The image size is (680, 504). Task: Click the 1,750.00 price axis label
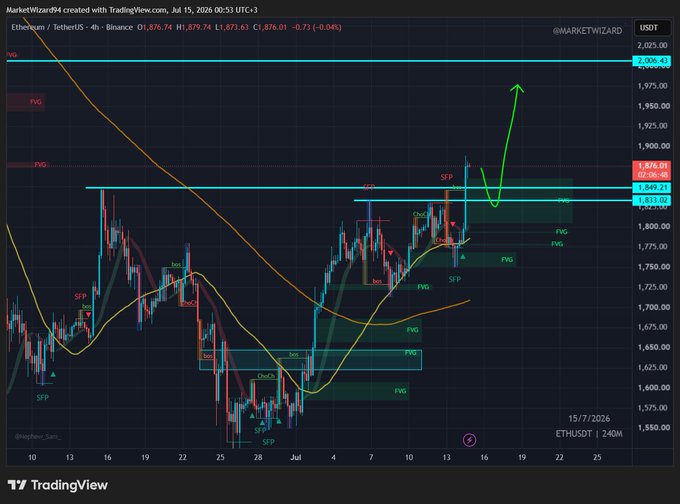[x=652, y=267]
